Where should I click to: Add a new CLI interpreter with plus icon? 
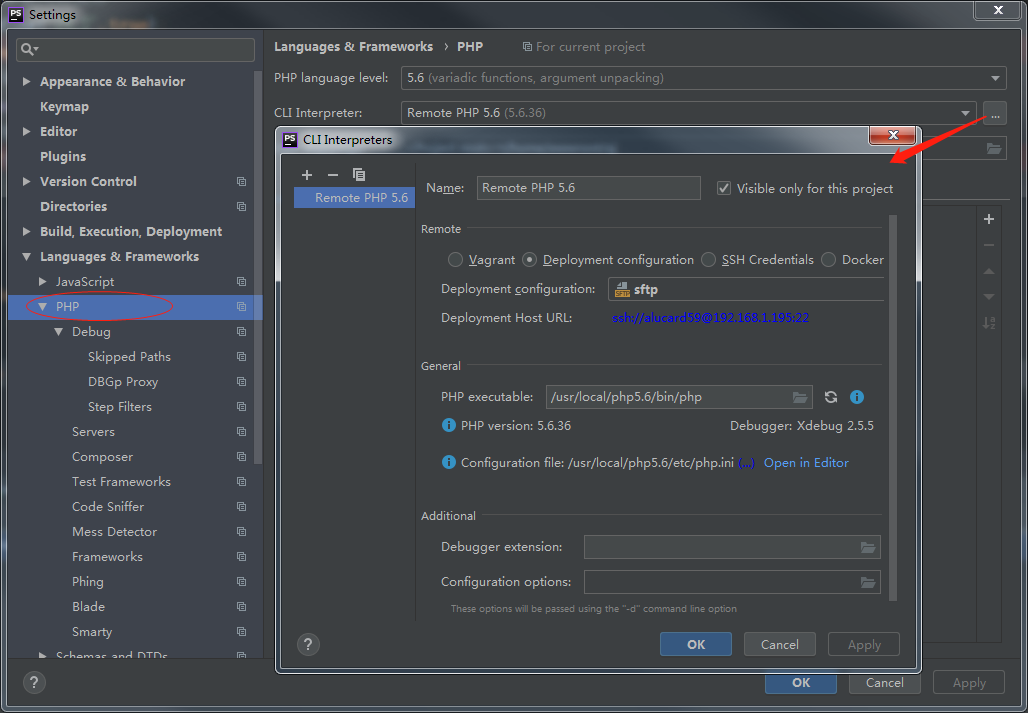(x=307, y=175)
